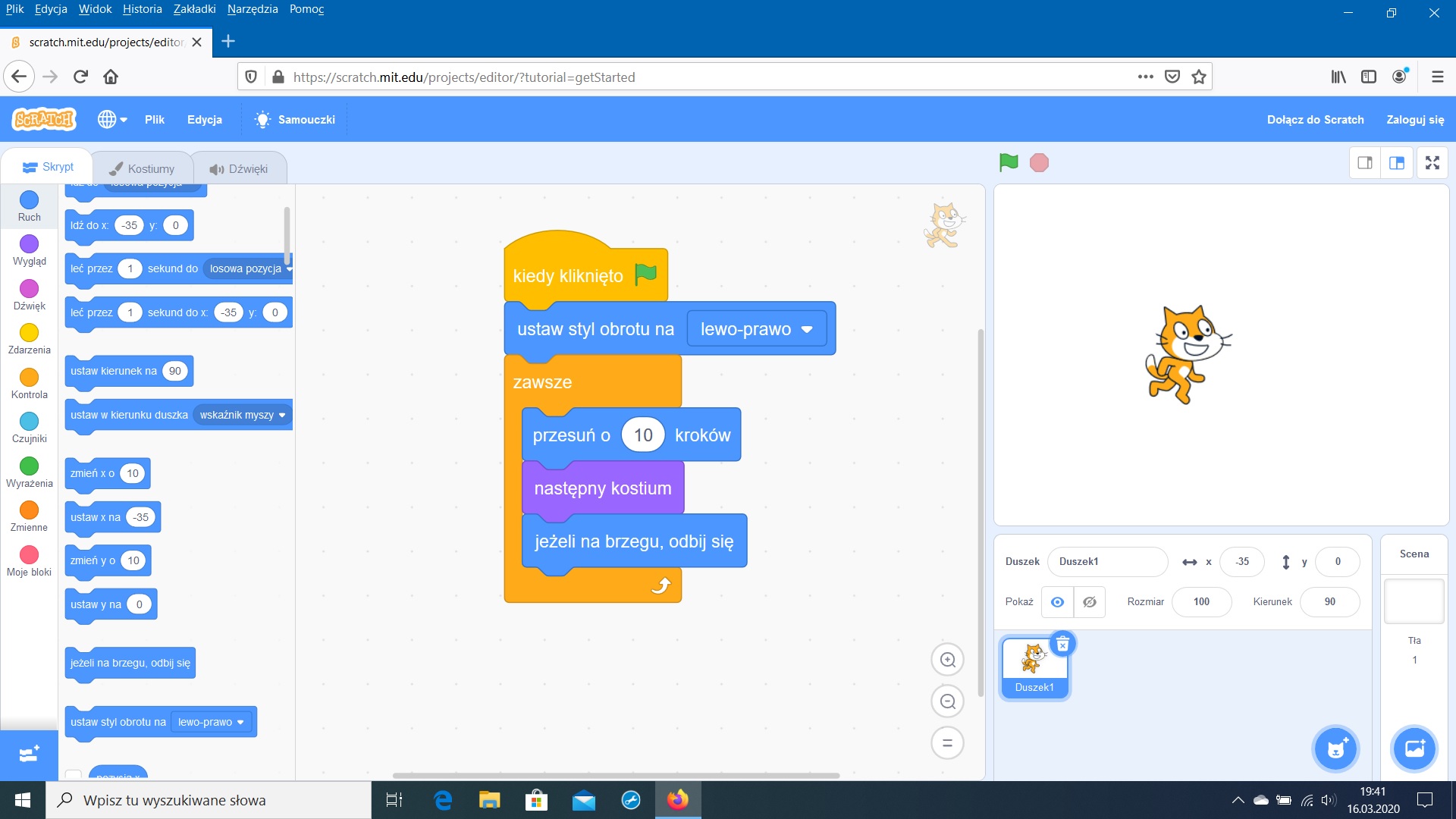This screenshot has height=819, width=1456.
Task: Show the sprite using the eye icon
Action: tap(1057, 601)
